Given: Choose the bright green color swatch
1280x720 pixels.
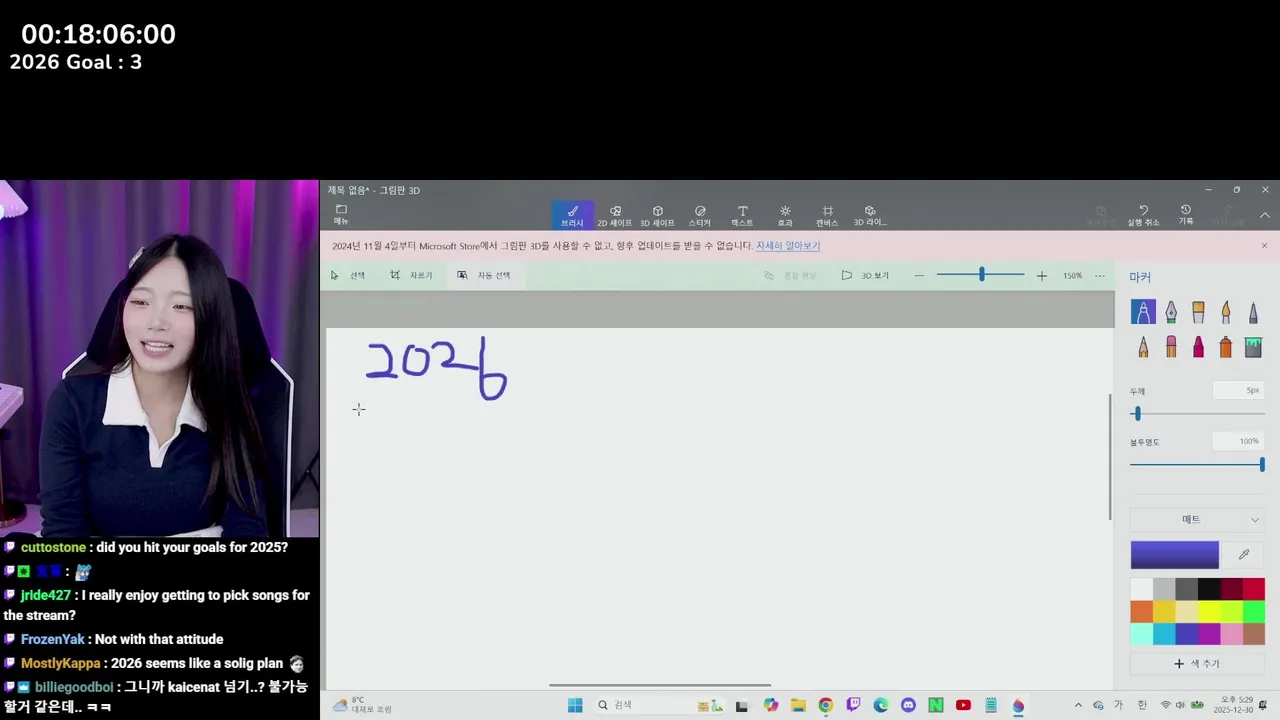Looking at the screenshot, I should [1254, 611].
